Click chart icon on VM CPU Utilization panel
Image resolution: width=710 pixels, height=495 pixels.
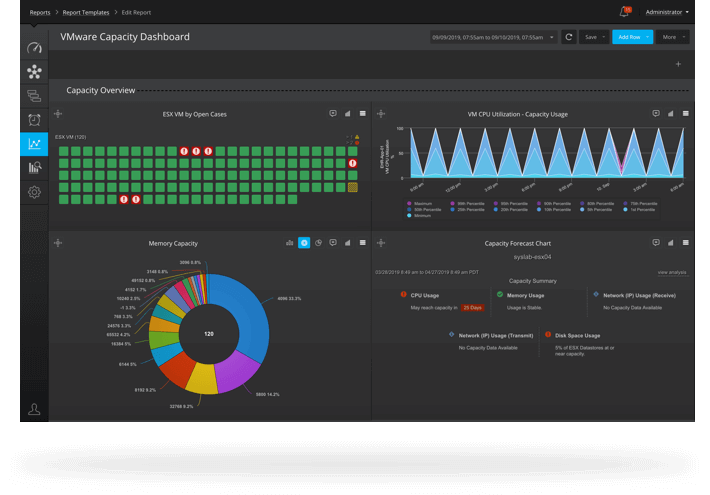[671, 114]
